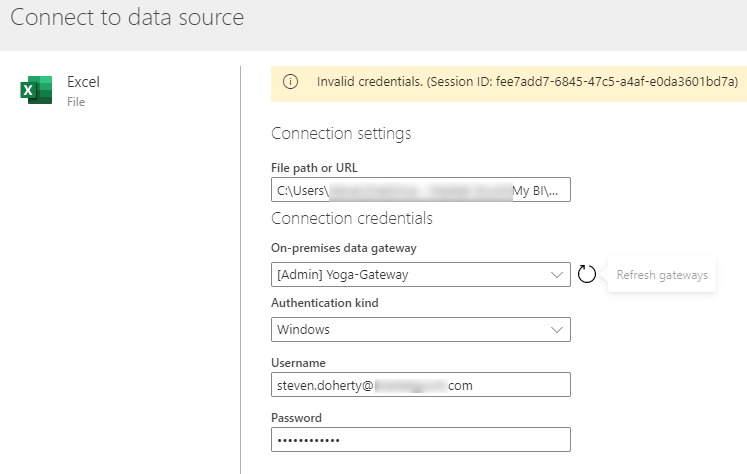Focus the Username text field

(421, 384)
